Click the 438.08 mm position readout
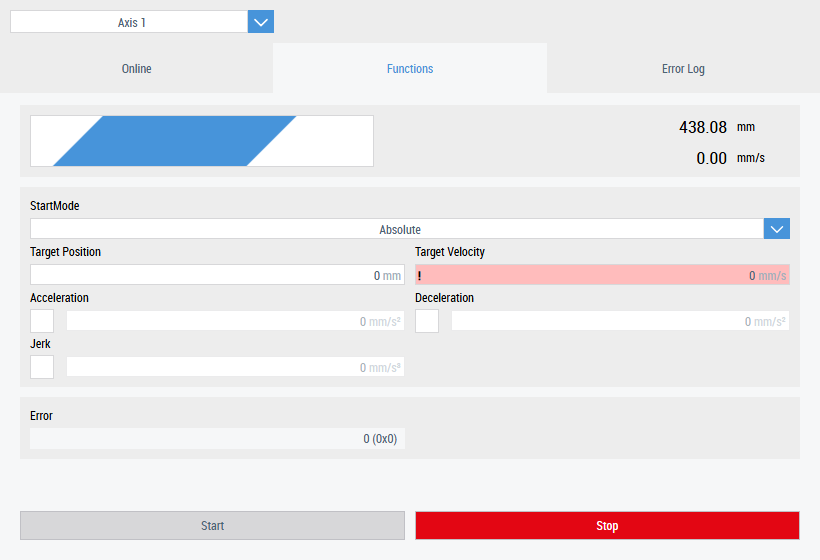820x560 pixels. pyautogui.click(x=716, y=127)
